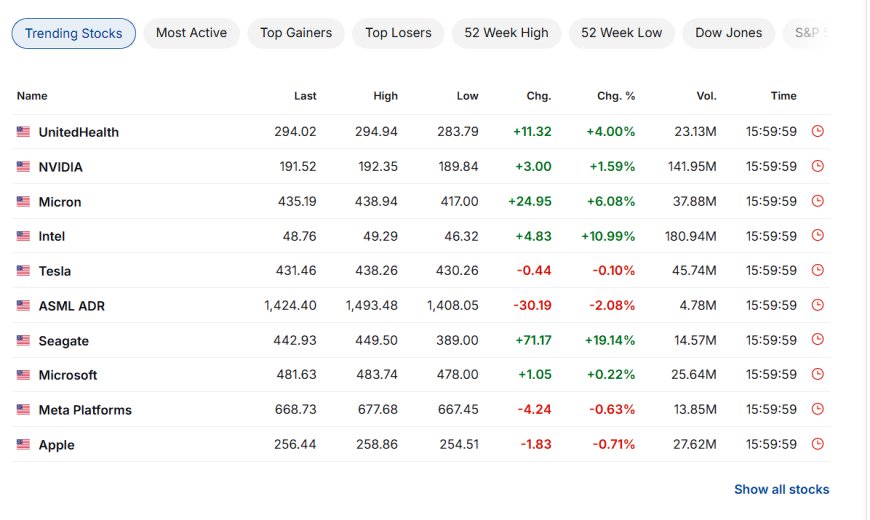870x520 pixels.
Task: Click the clock icon in Meta Platforms row
Action: tap(818, 409)
